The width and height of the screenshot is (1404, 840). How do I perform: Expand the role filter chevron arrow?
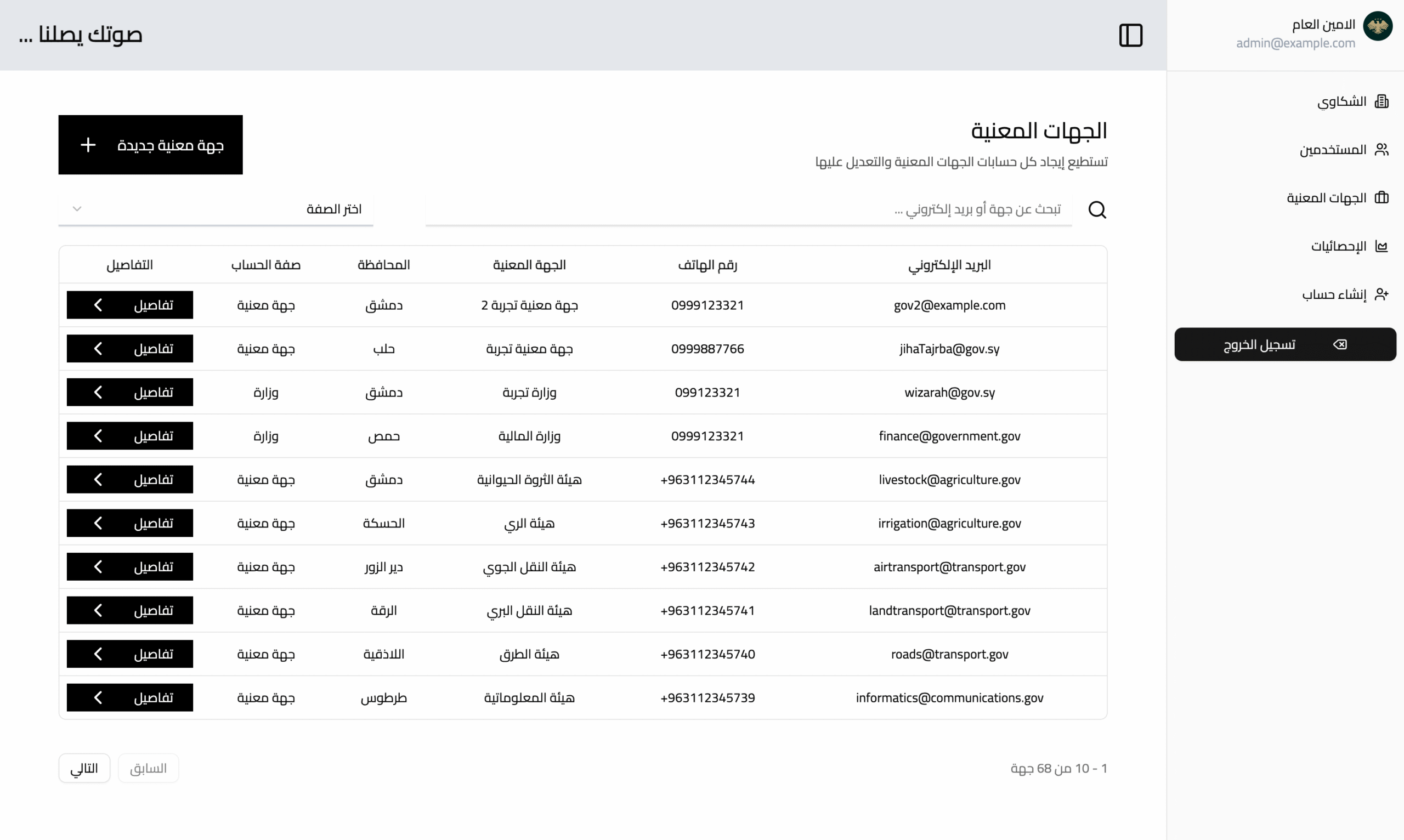77,209
